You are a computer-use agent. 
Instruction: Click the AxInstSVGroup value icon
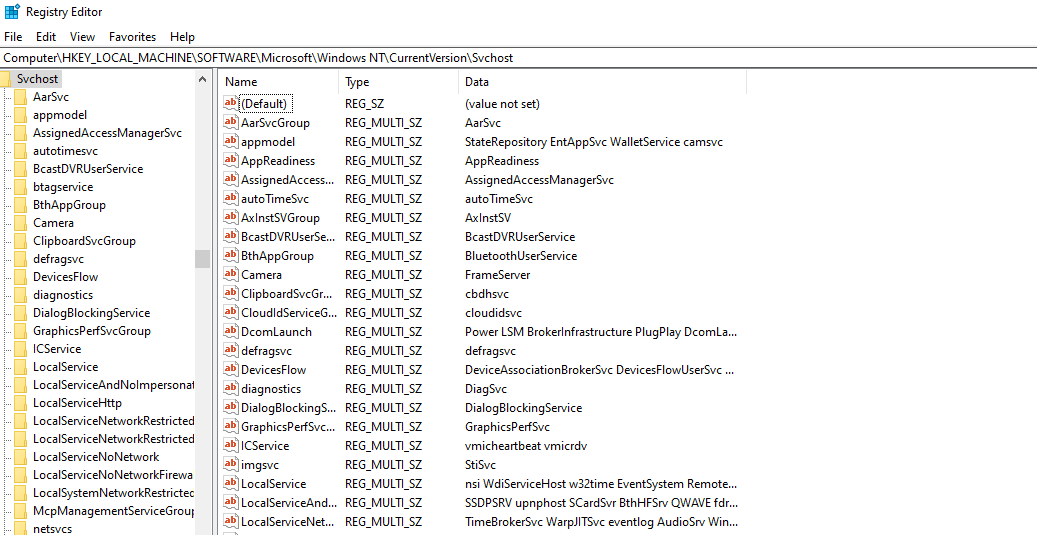pos(230,218)
